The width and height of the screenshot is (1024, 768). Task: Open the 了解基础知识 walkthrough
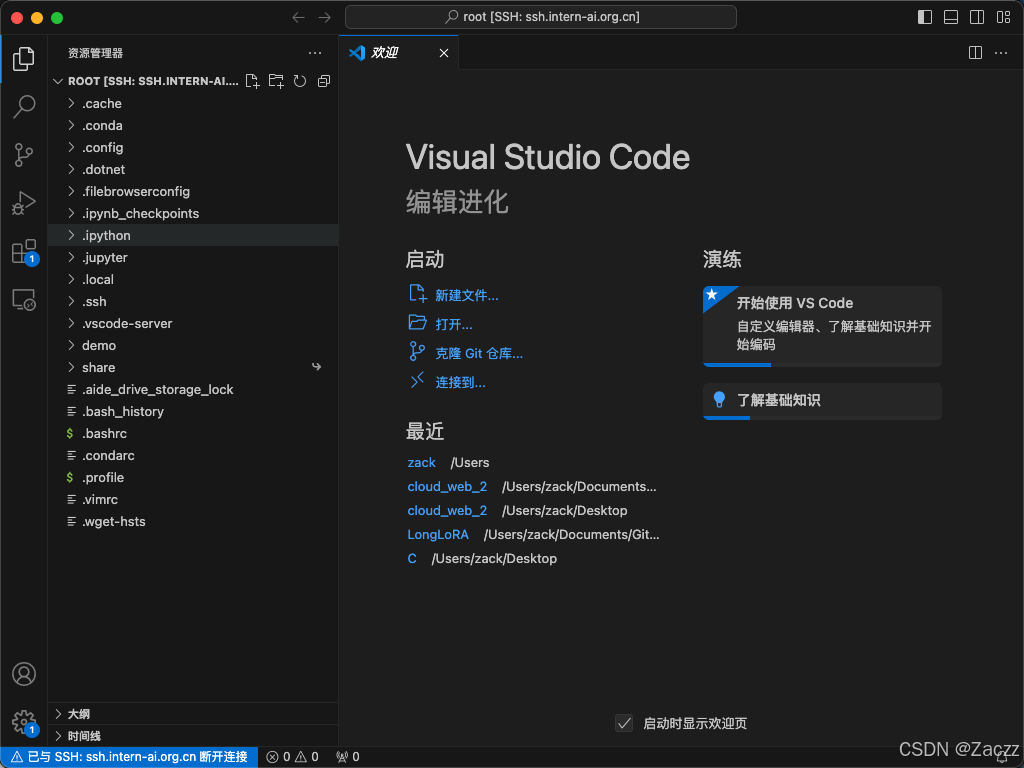[x=822, y=400]
